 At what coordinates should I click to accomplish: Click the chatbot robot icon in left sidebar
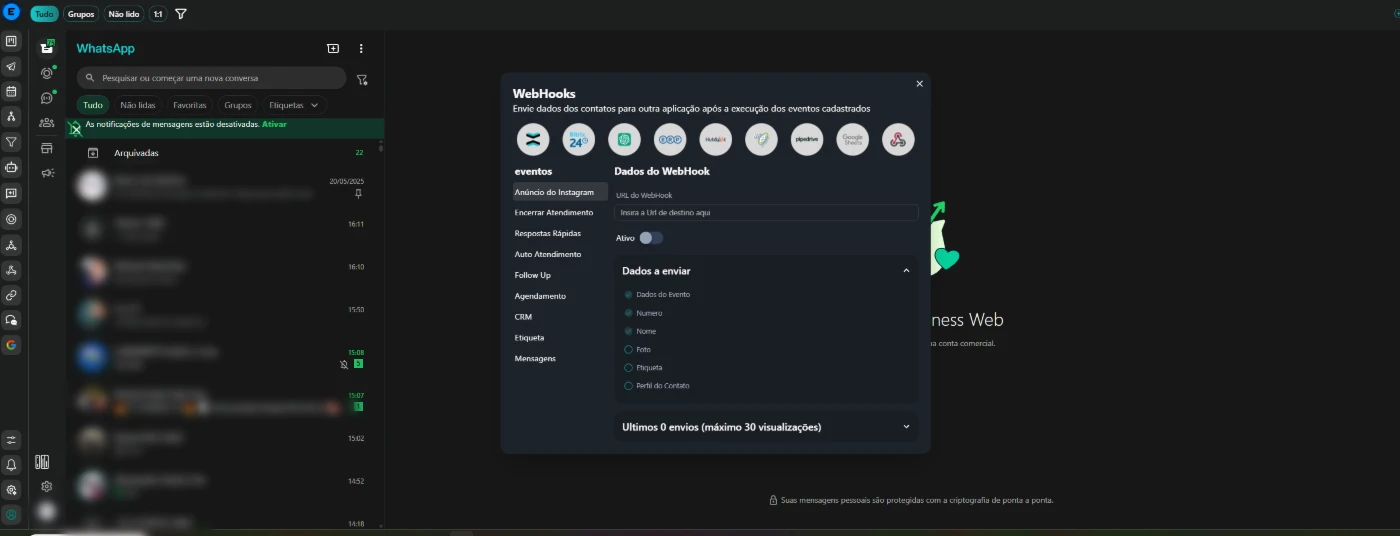(x=11, y=168)
